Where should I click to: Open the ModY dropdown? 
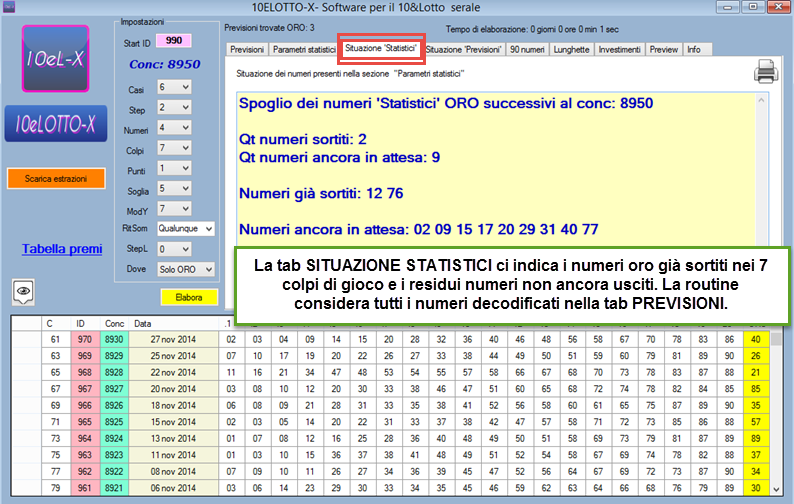(174, 209)
